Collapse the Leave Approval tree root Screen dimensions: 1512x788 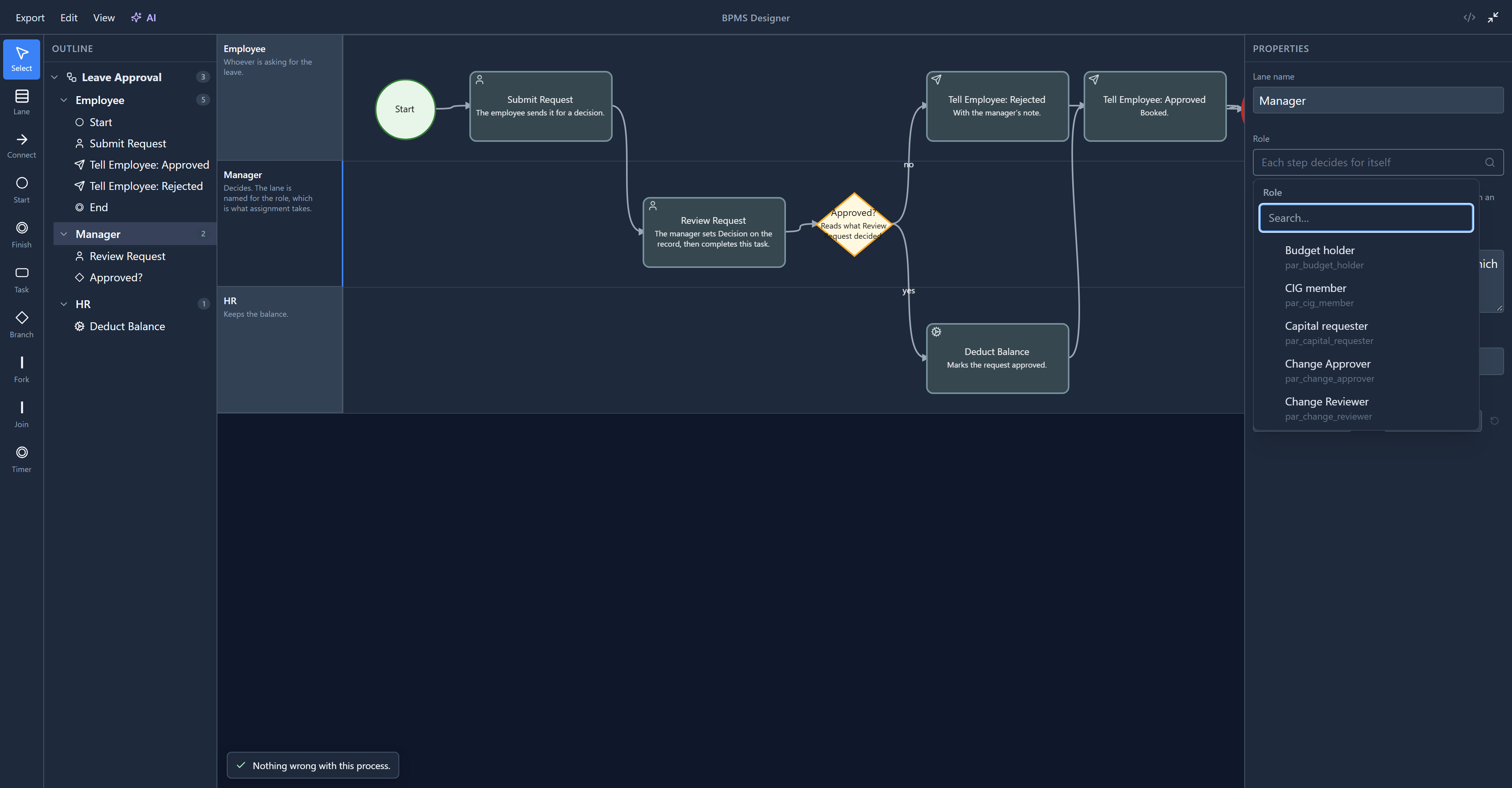55,77
